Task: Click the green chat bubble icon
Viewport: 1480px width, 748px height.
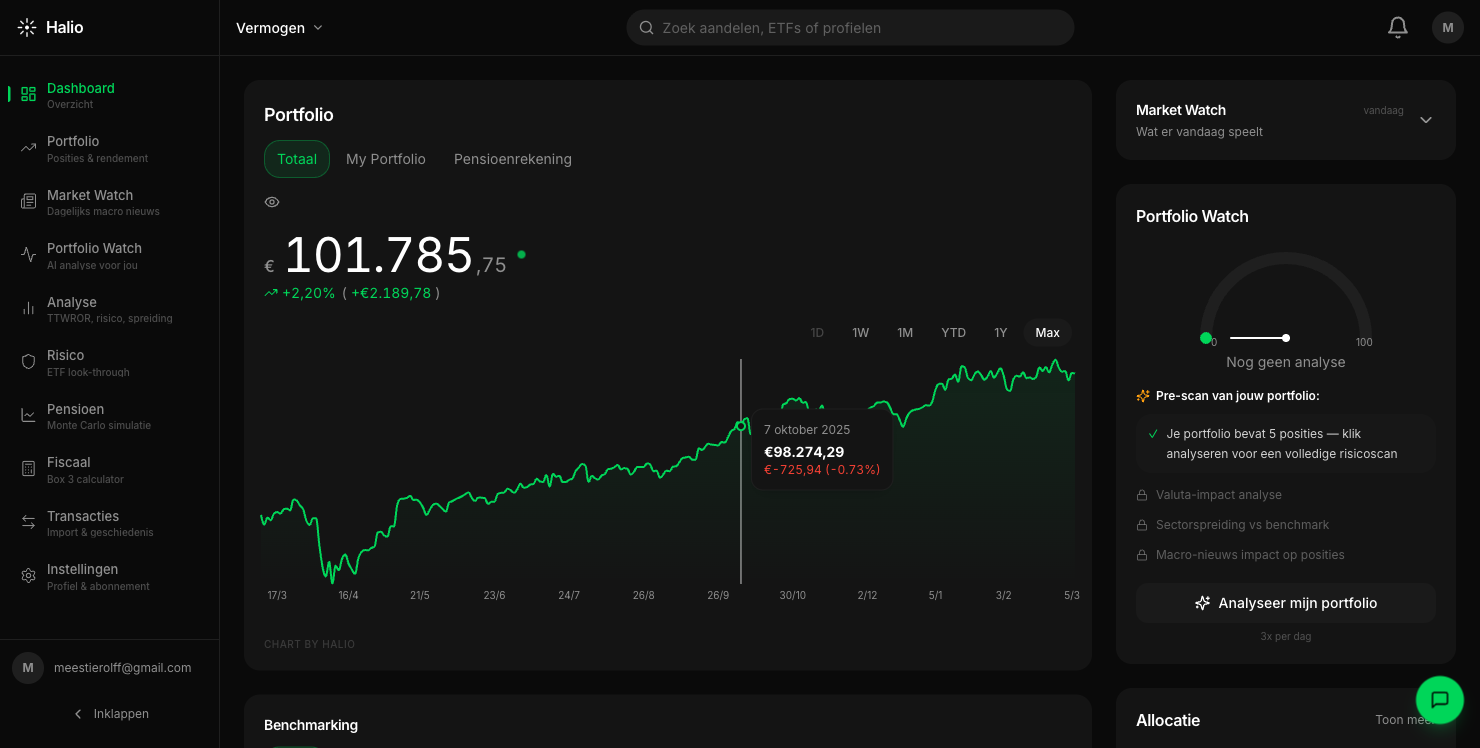Action: click(x=1440, y=700)
